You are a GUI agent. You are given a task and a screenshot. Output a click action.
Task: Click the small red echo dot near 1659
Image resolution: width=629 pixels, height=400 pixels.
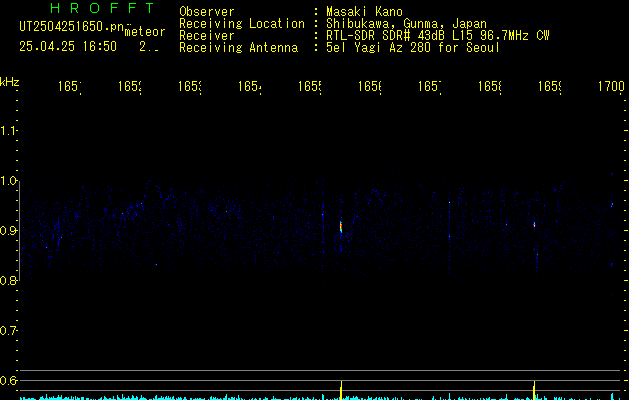pos(534,225)
